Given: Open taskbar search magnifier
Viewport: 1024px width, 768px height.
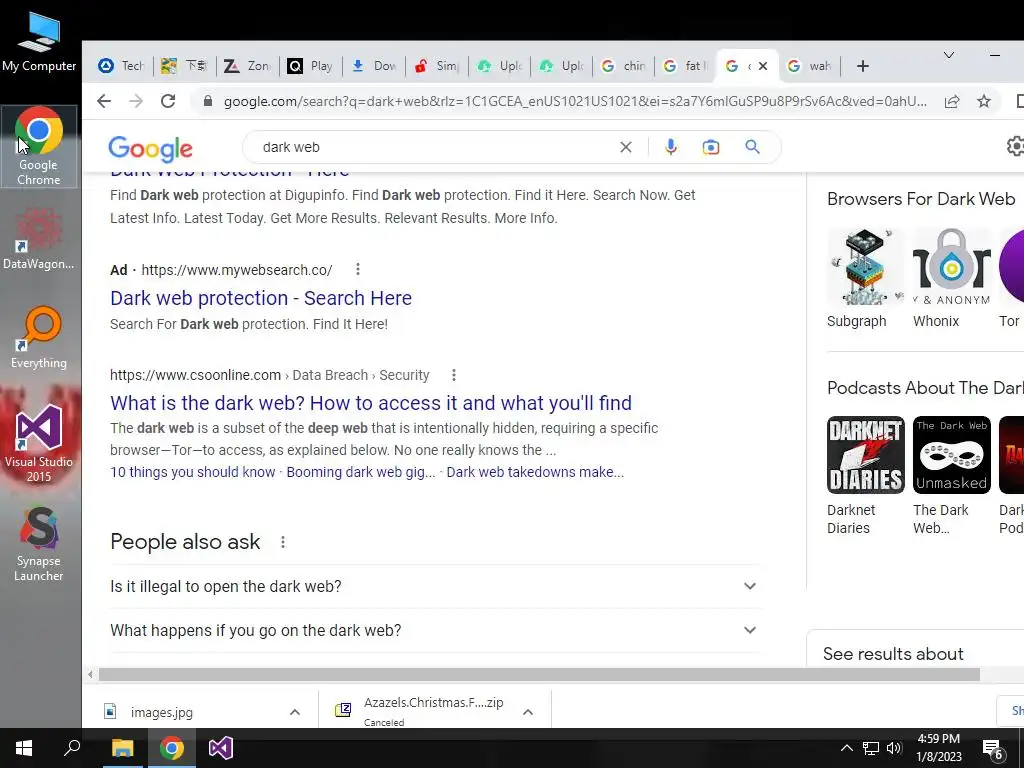Looking at the screenshot, I should pos(72,748).
